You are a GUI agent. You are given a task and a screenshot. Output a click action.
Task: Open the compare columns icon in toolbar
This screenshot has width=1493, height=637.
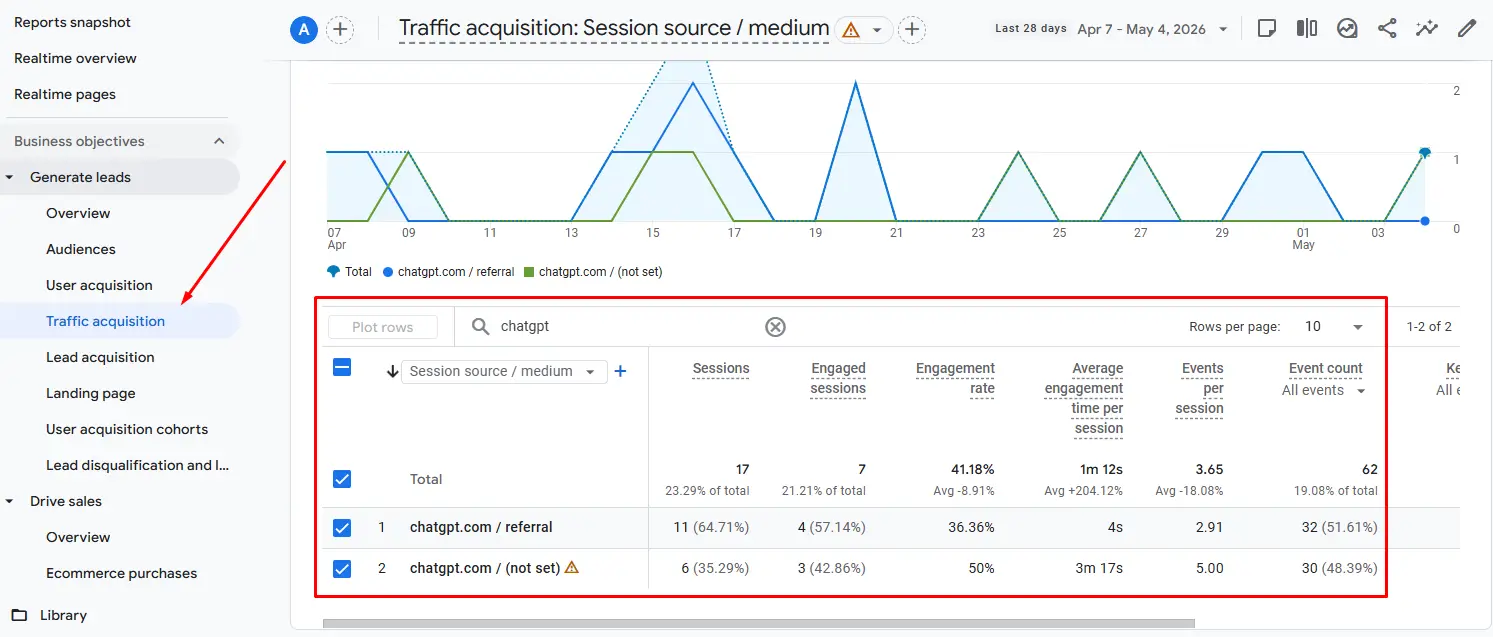(x=1307, y=29)
